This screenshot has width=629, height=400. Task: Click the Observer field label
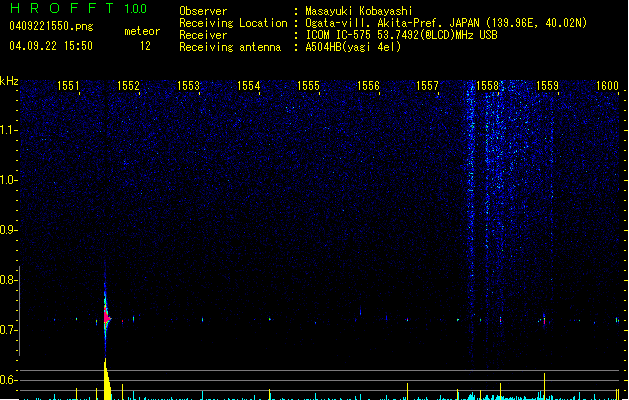click(x=203, y=11)
